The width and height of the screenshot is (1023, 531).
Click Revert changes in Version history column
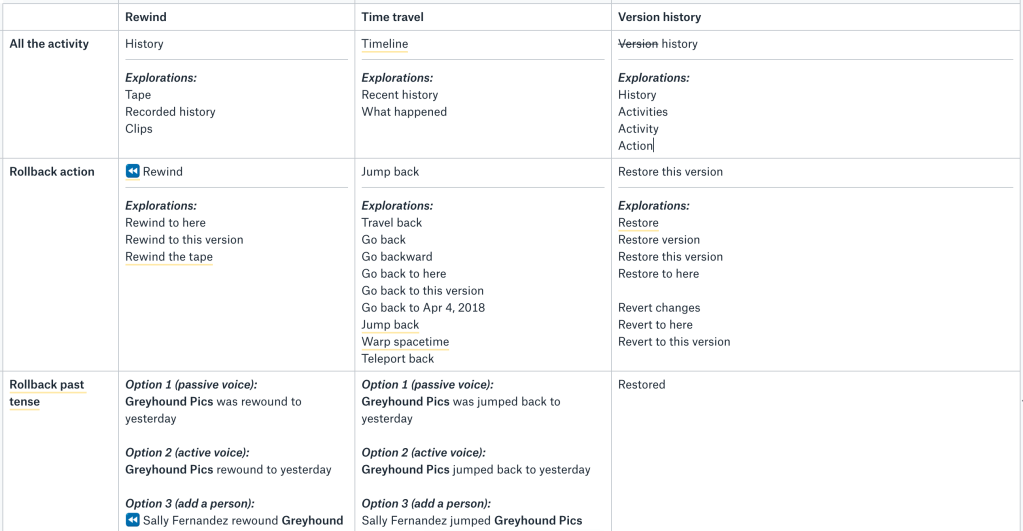point(659,308)
